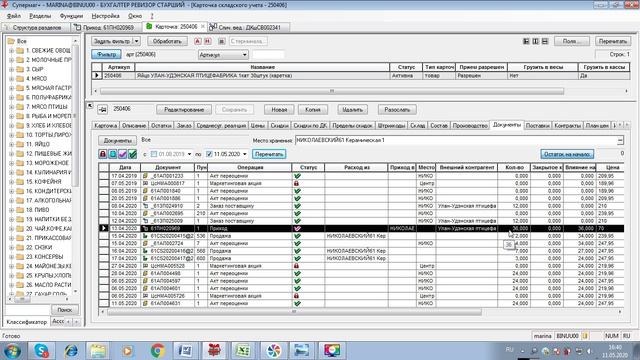Click the red lock status filter icon
This screenshot has width=640, height=360.
[103, 154]
